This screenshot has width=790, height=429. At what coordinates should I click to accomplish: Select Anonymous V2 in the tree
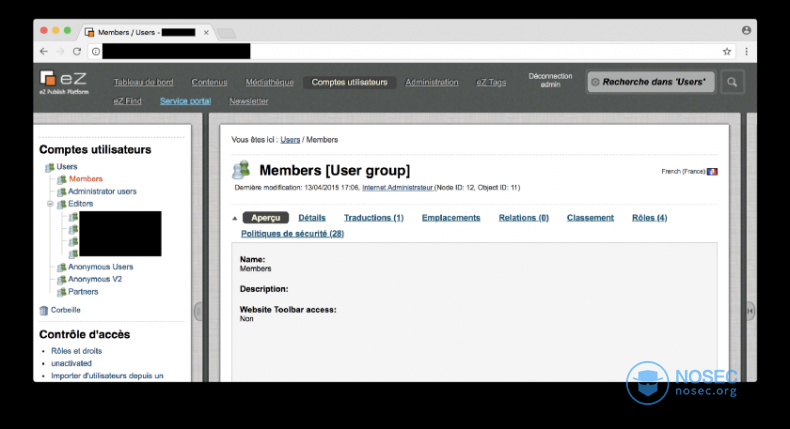tap(95, 279)
